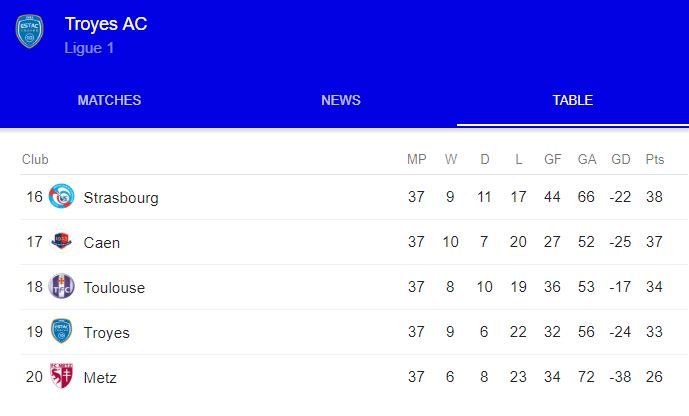Click the Troyes name in table row
The width and height of the screenshot is (689, 416).
(106, 333)
